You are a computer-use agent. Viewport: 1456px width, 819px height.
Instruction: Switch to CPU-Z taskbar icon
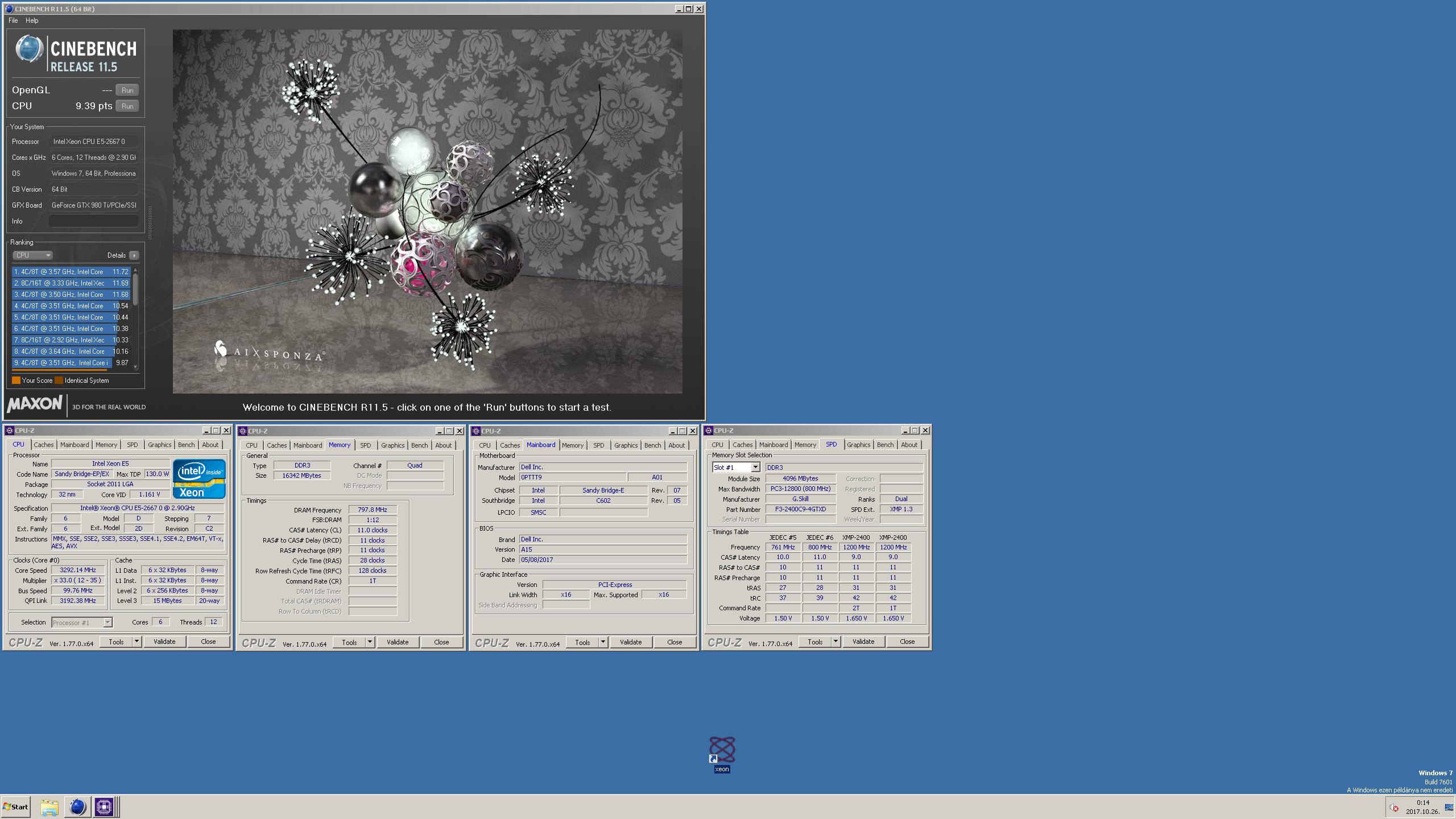104,807
